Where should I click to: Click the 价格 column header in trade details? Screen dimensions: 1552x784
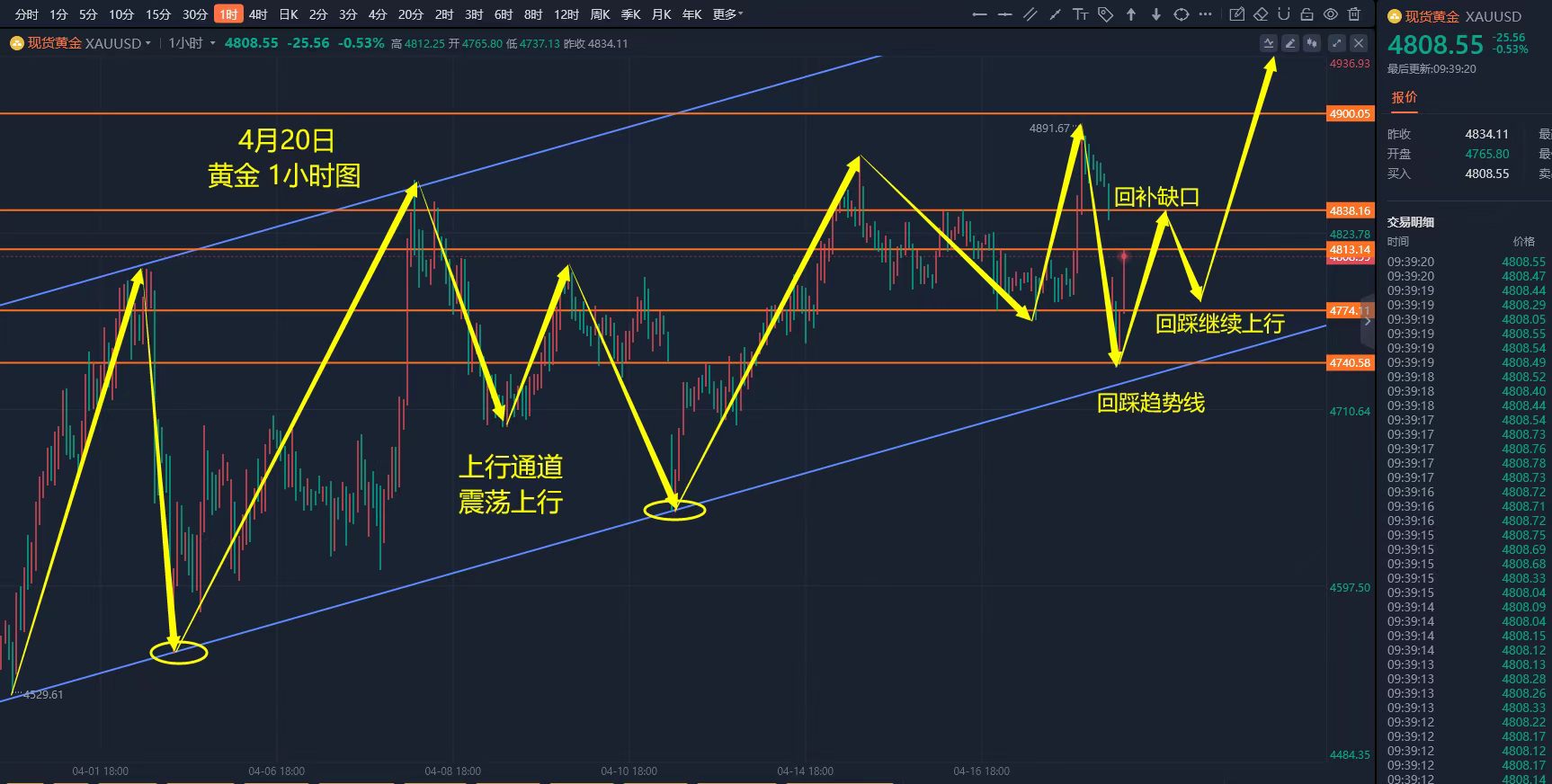[1523, 242]
